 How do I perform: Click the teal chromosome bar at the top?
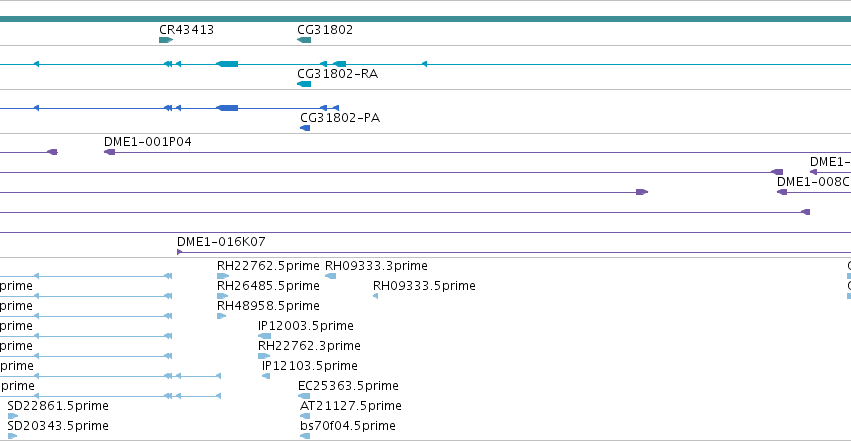pyautogui.click(x=426, y=19)
